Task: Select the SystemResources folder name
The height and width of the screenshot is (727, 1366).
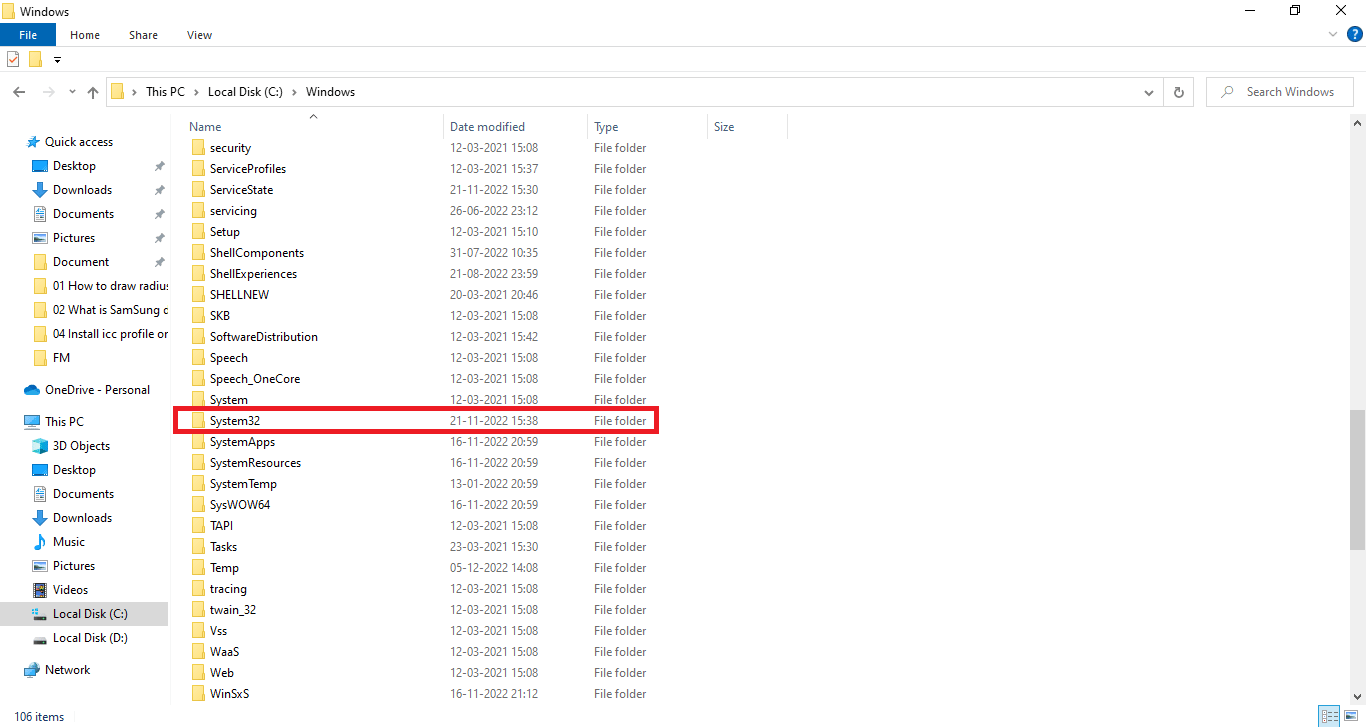Action: pyautogui.click(x=255, y=463)
